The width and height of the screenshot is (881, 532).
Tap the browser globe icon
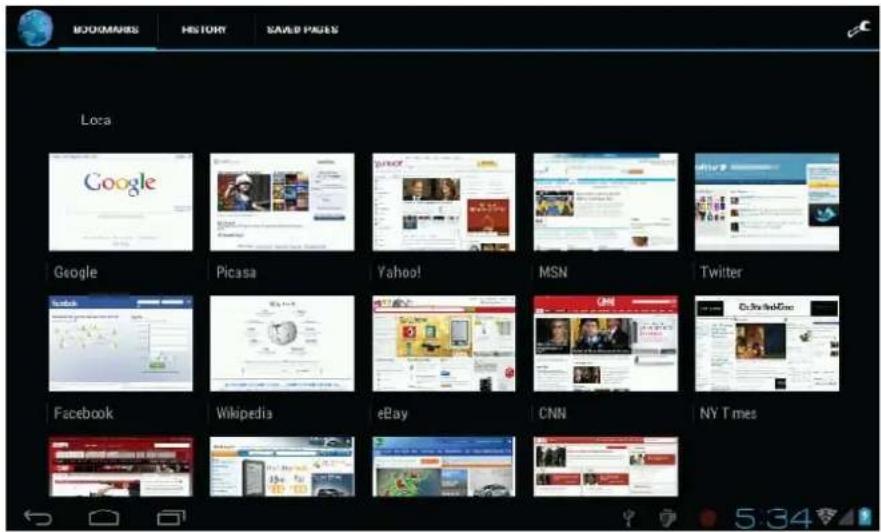click(35, 28)
